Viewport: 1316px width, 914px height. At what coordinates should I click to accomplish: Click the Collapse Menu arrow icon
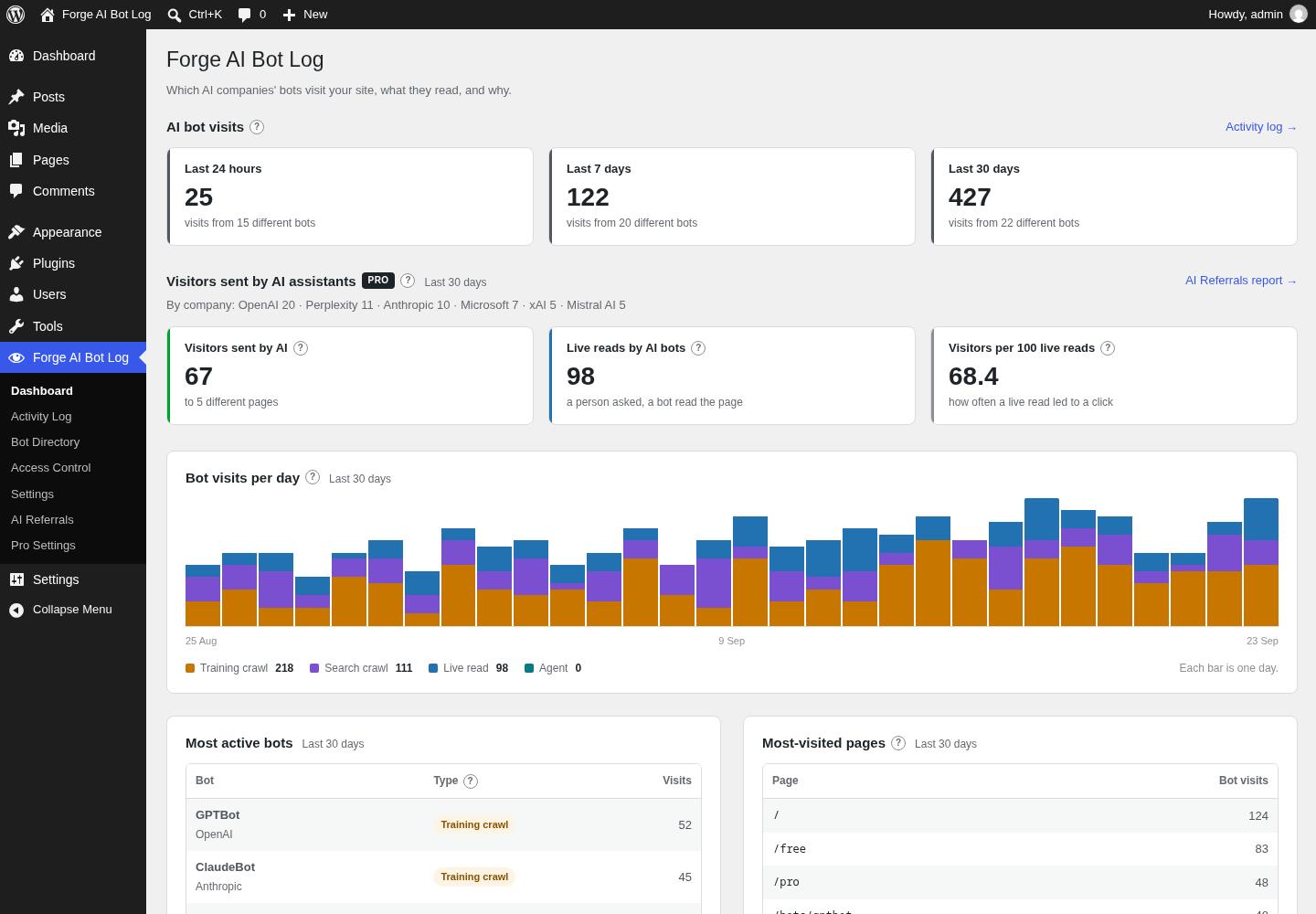pyautogui.click(x=16, y=610)
